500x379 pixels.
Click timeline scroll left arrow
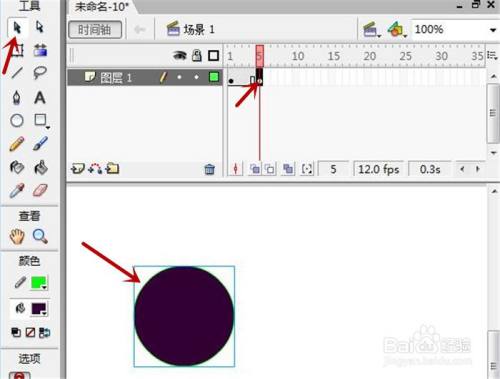tap(462, 169)
